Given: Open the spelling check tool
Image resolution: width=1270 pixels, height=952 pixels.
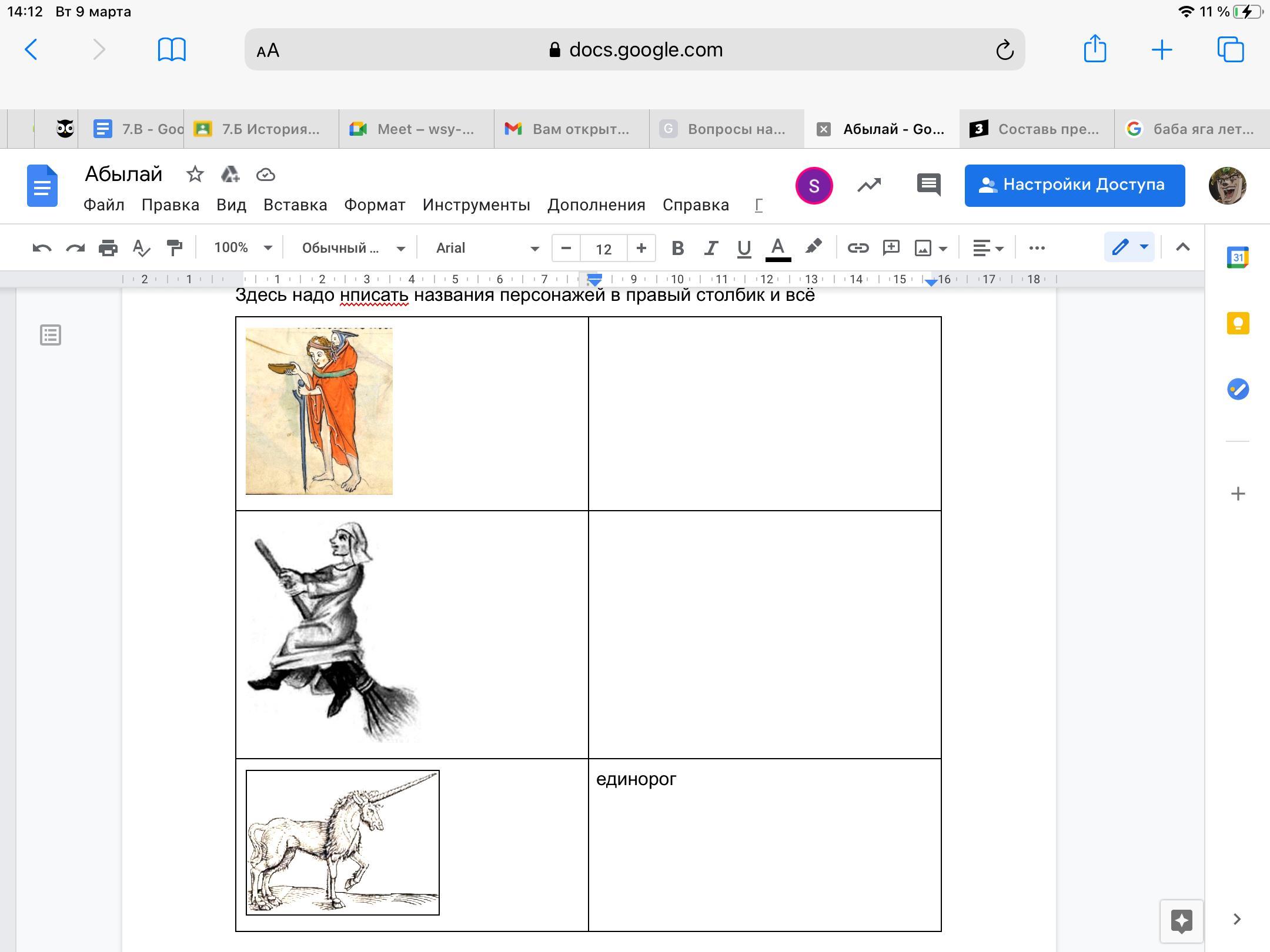Looking at the screenshot, I should click(141, 248).
